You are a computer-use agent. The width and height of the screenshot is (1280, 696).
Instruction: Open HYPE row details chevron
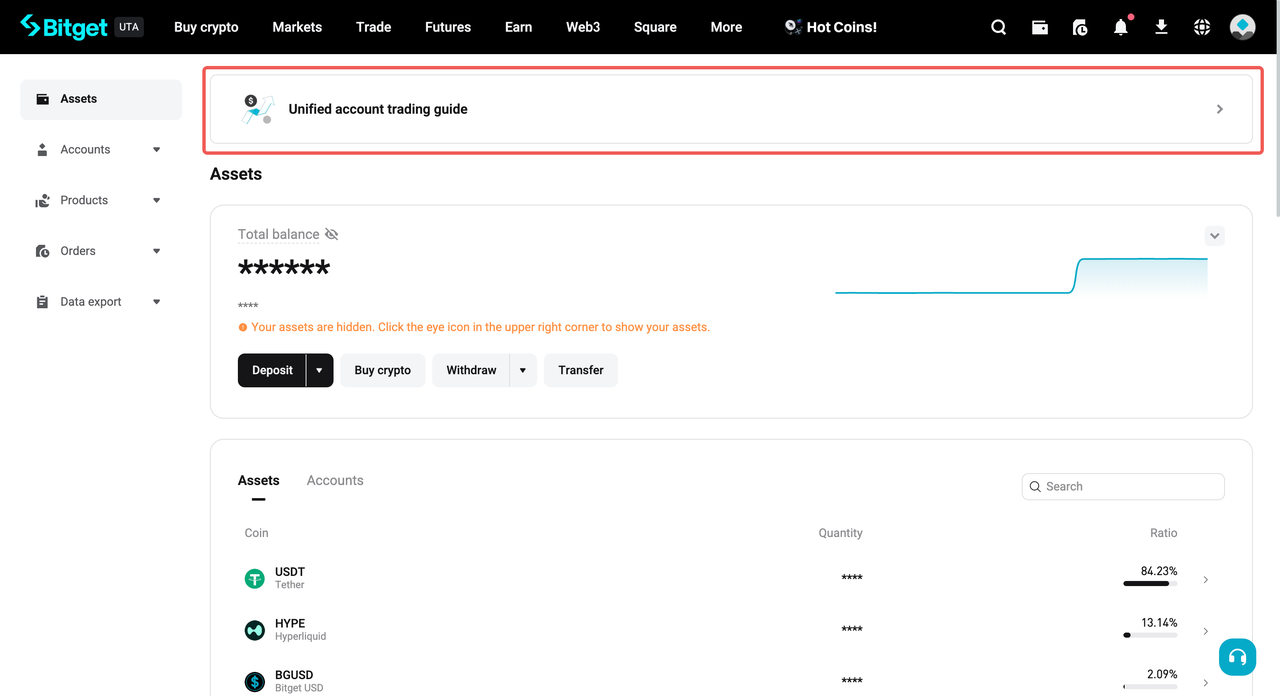tap(1206, 631)
